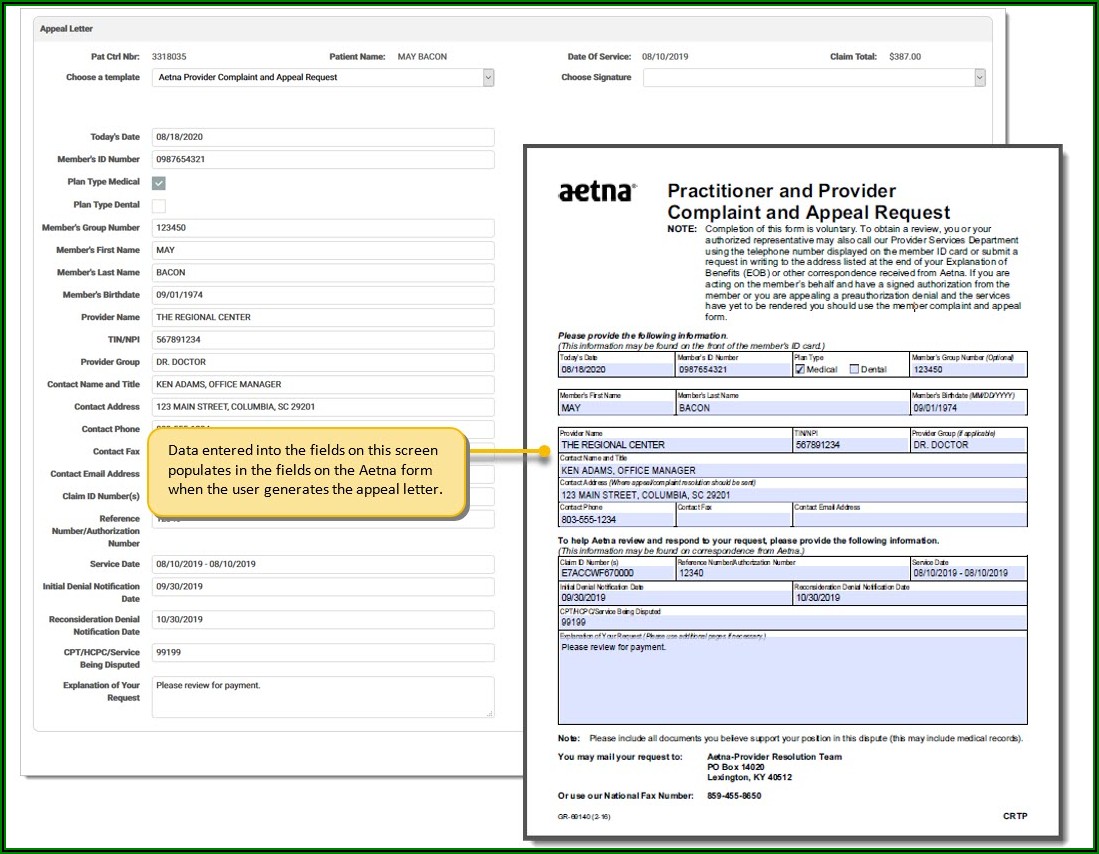Focus the Member's Group Number field in Appeal Letter panel
This screenshot has height=854, width=1099.
[x=323, y=228]
